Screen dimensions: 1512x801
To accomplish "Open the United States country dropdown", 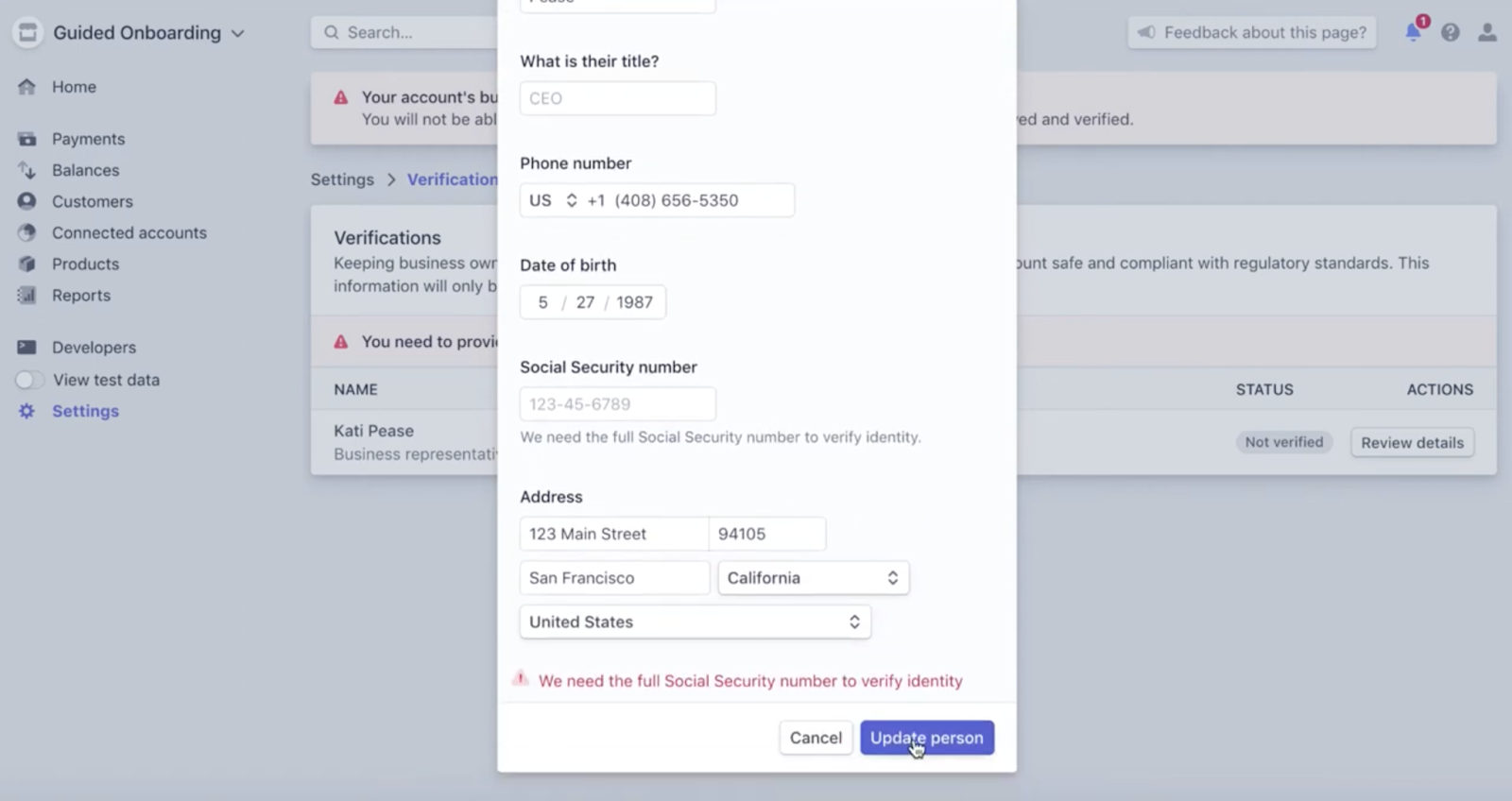I will [696, 622].
